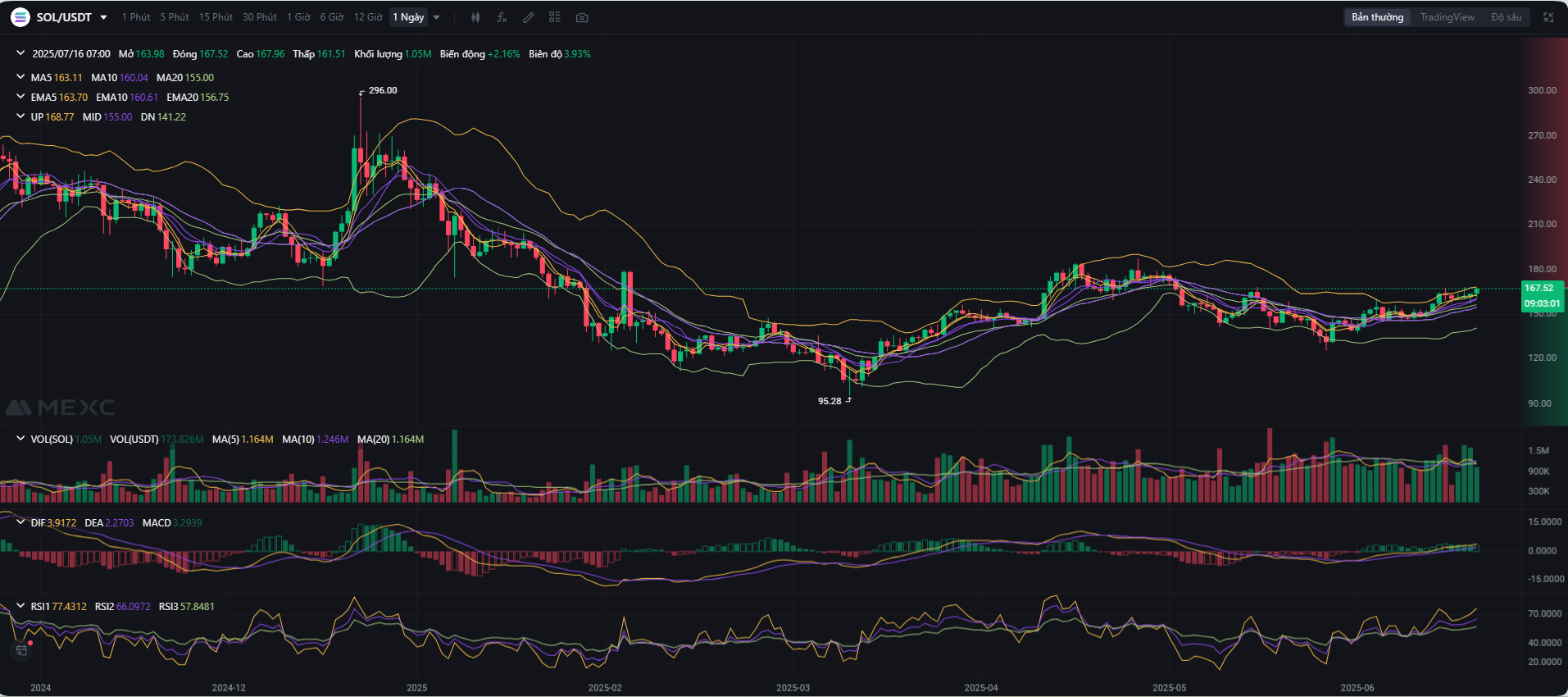Collapse the EMA5 indicator row chevron

(20, 97)
